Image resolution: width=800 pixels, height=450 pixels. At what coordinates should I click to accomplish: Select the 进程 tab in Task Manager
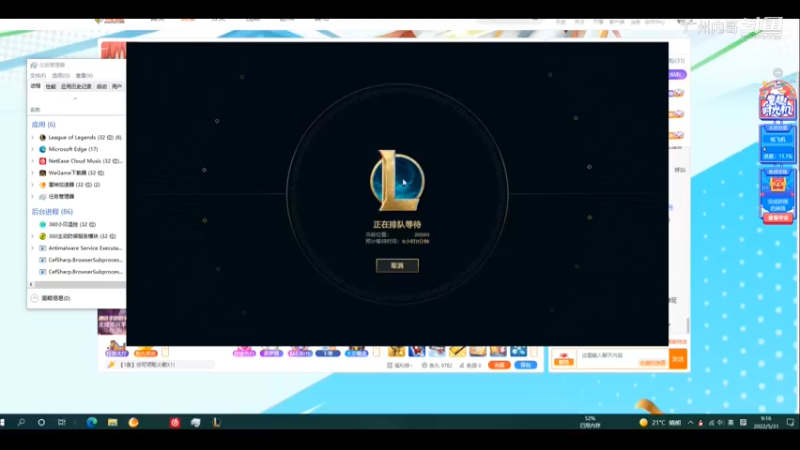pyautogui.click(x=35, y=86)
